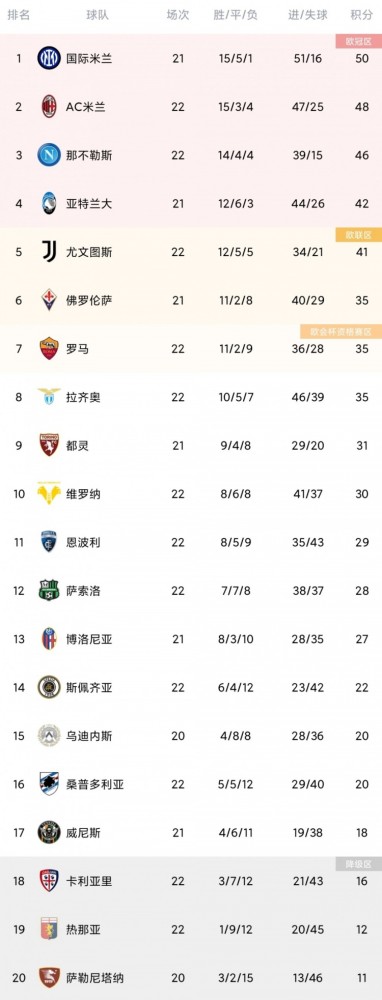The height and width of the screenshot is (1000, 382).
Task: Click the 进/失球 column header
Action: [x=307, y=15]
